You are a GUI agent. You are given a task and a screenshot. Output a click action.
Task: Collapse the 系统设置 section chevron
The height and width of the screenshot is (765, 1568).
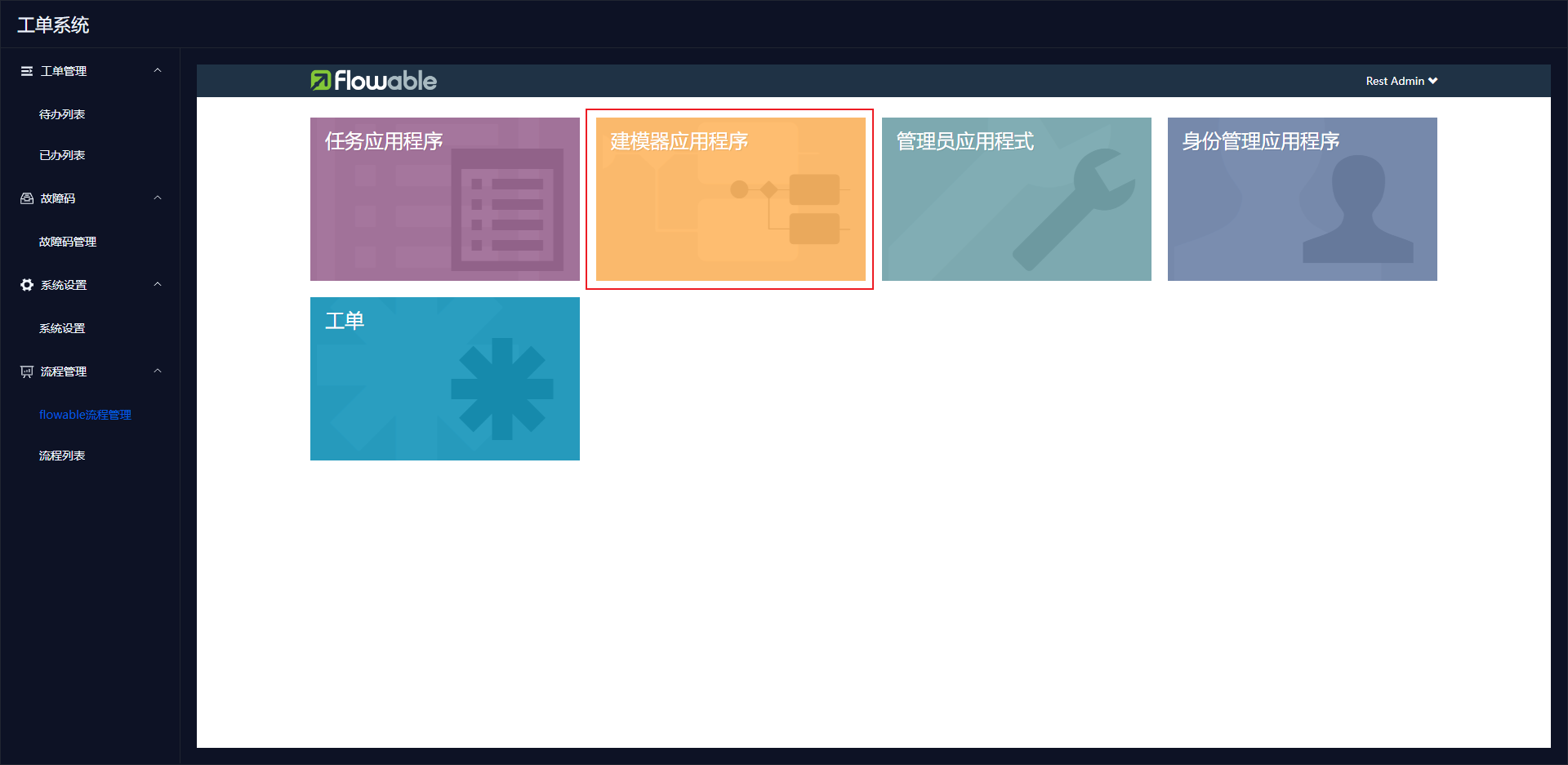158,285
